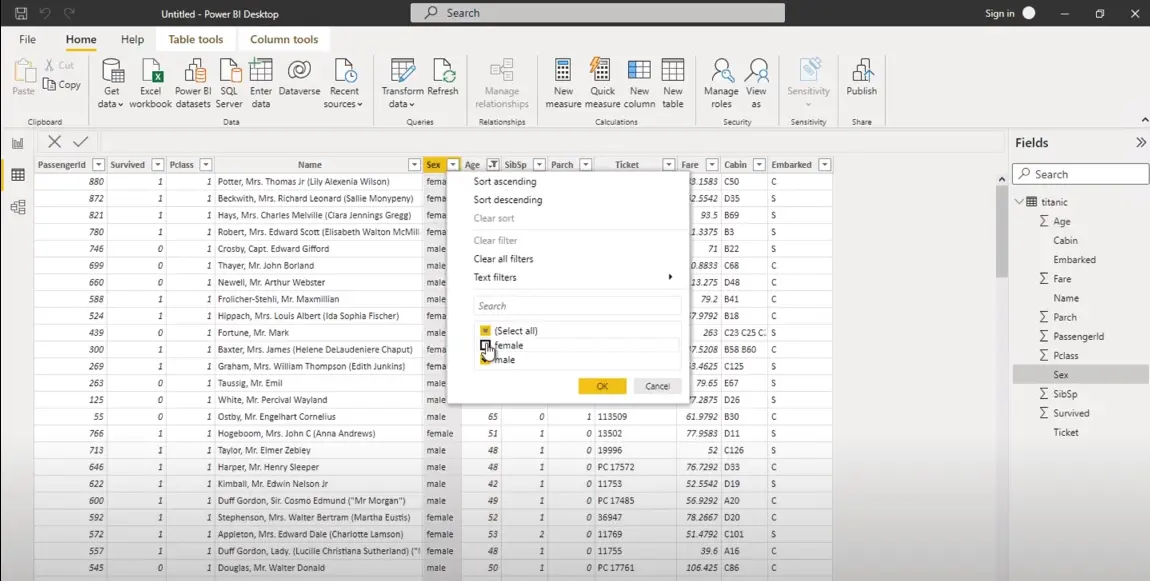The image size is (1150, 581).
Task: Click the Fields pane Search box
Action: (1080, 174)
